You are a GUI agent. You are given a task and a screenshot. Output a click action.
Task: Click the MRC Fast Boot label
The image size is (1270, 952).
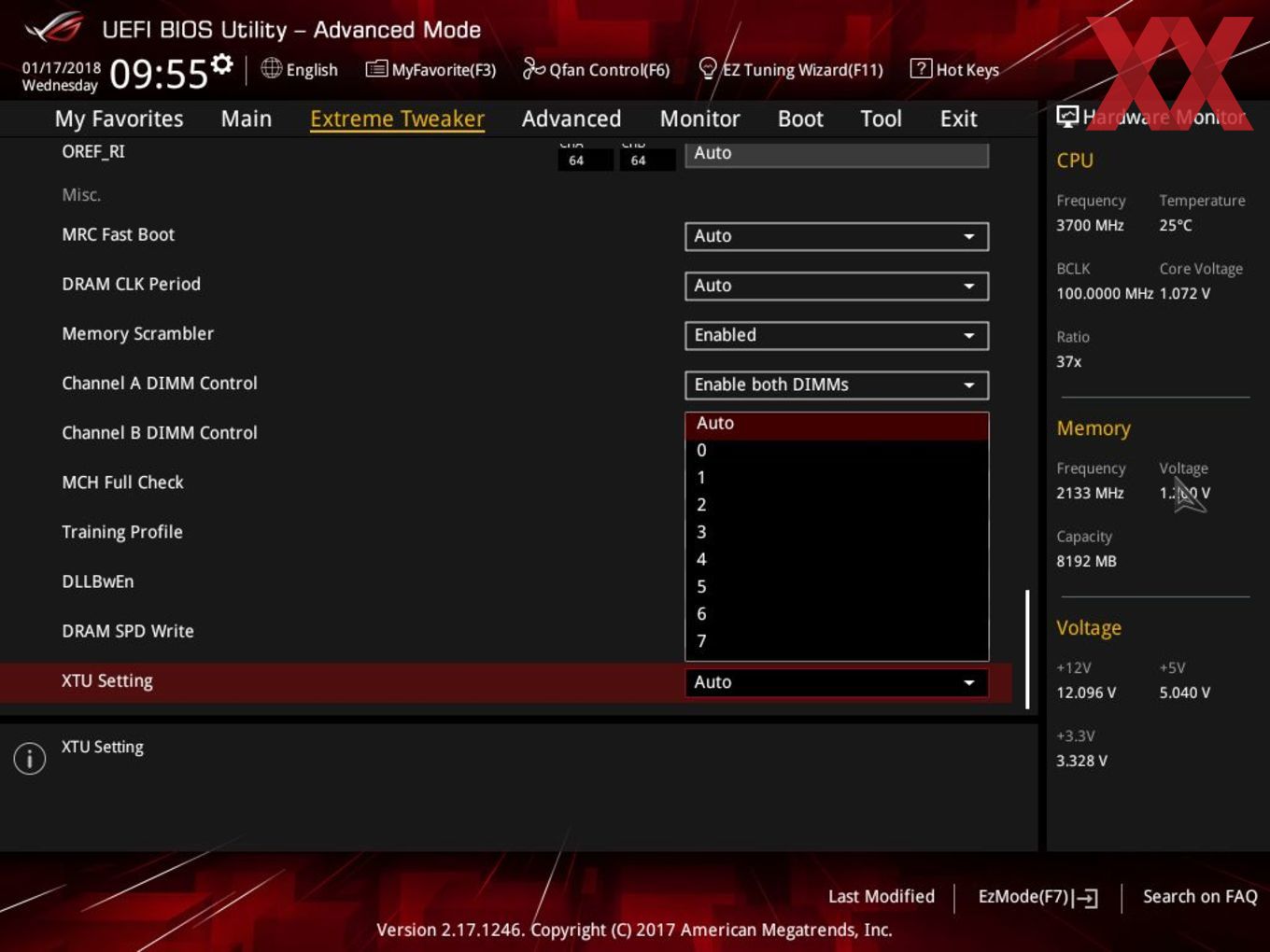(x=118, y=234)
